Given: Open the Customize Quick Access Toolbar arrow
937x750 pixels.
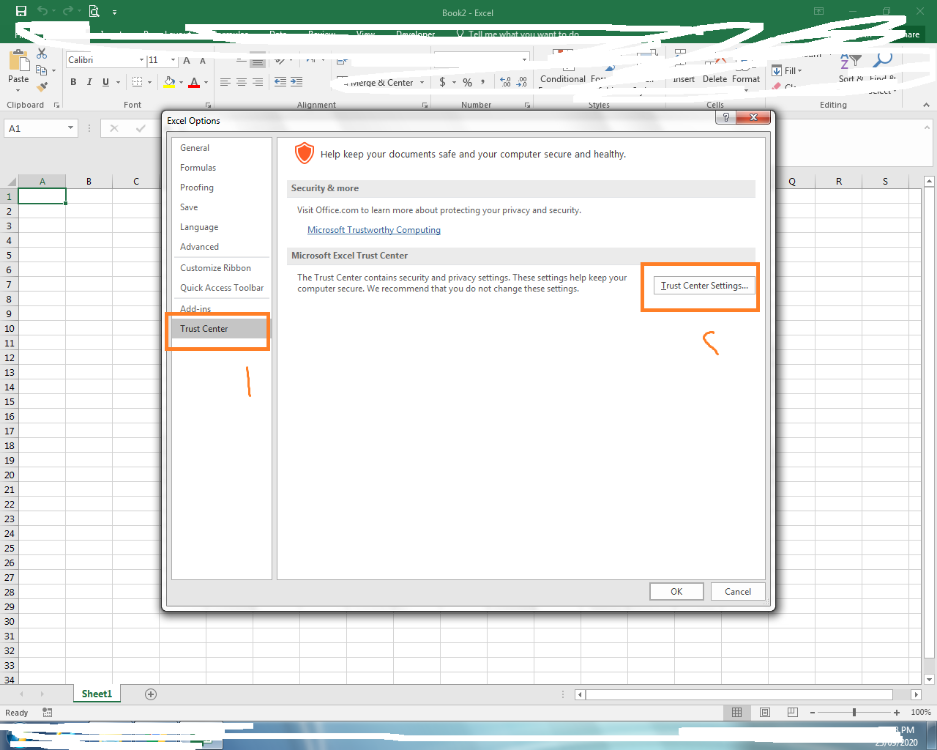Looking at the screenshot, I should pos(114,12).
